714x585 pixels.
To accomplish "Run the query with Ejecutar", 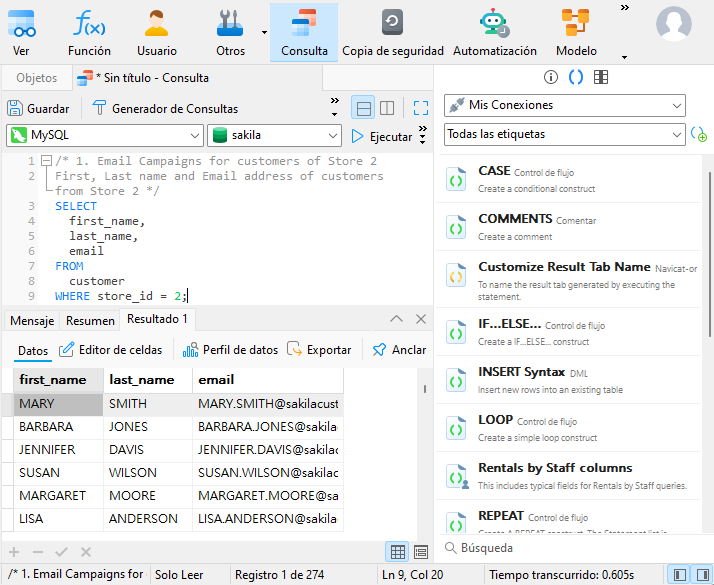I will tap(382, 136).
